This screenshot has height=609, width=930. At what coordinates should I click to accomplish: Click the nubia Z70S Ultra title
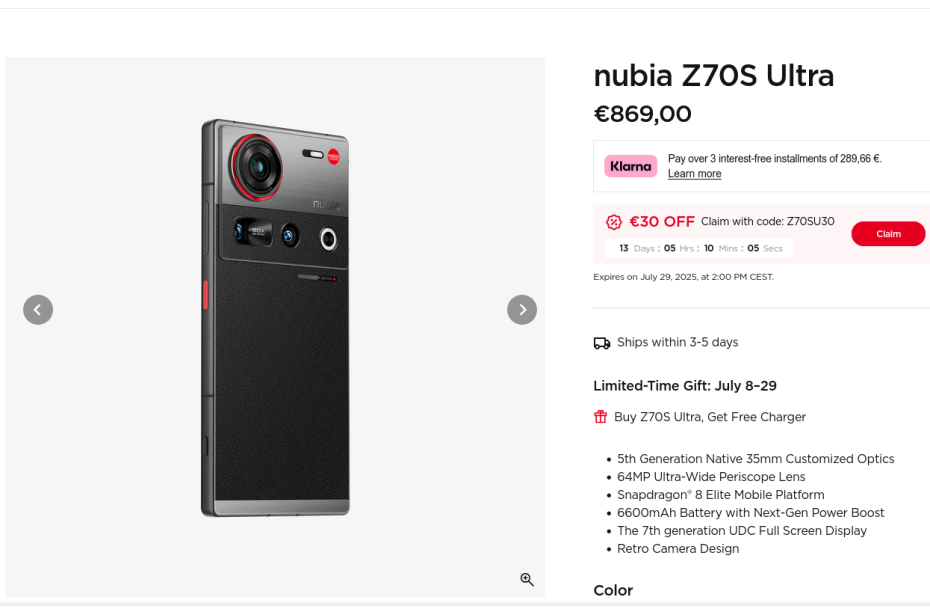(713, 76)
